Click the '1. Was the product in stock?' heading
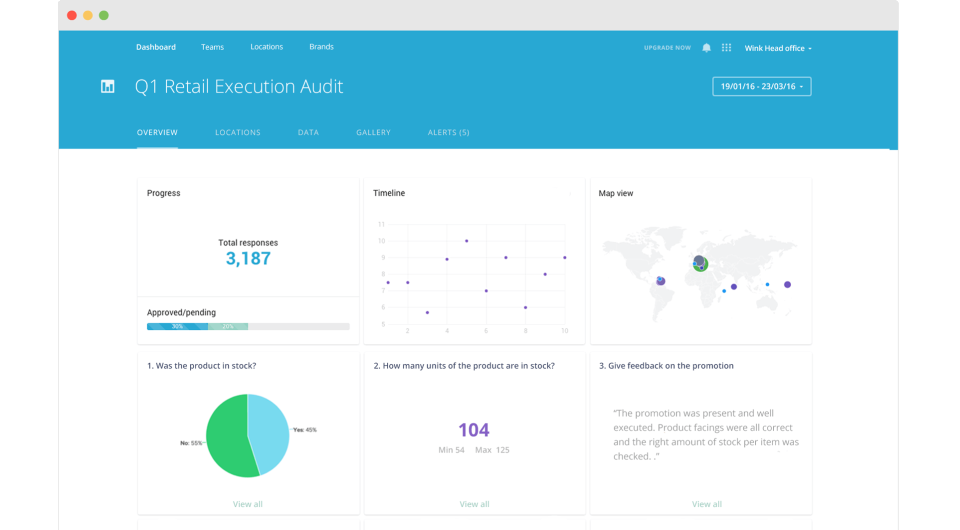Image resolution: width=960 pixels, height=530 pixels. coord(201,365)
